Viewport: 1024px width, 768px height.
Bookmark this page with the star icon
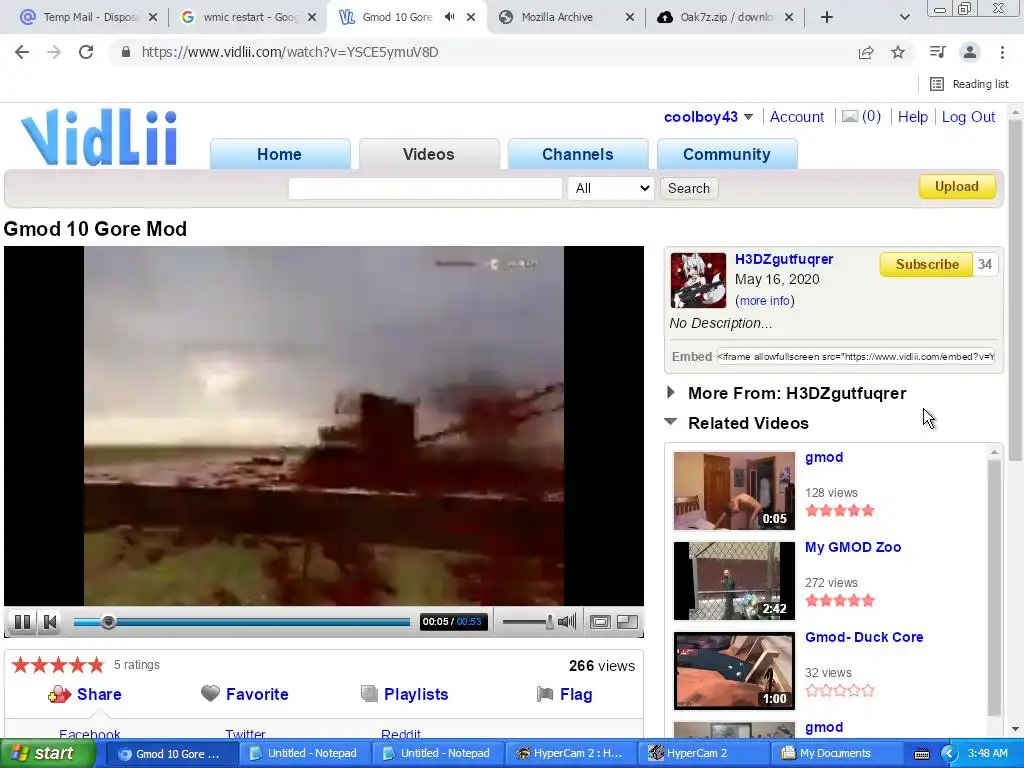(898, 52)
